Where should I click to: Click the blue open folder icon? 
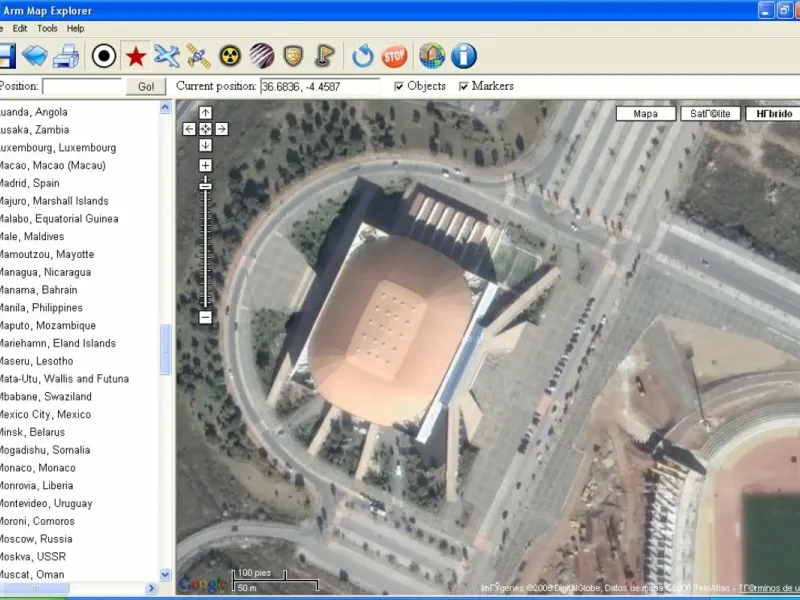[x=35, y=56]
